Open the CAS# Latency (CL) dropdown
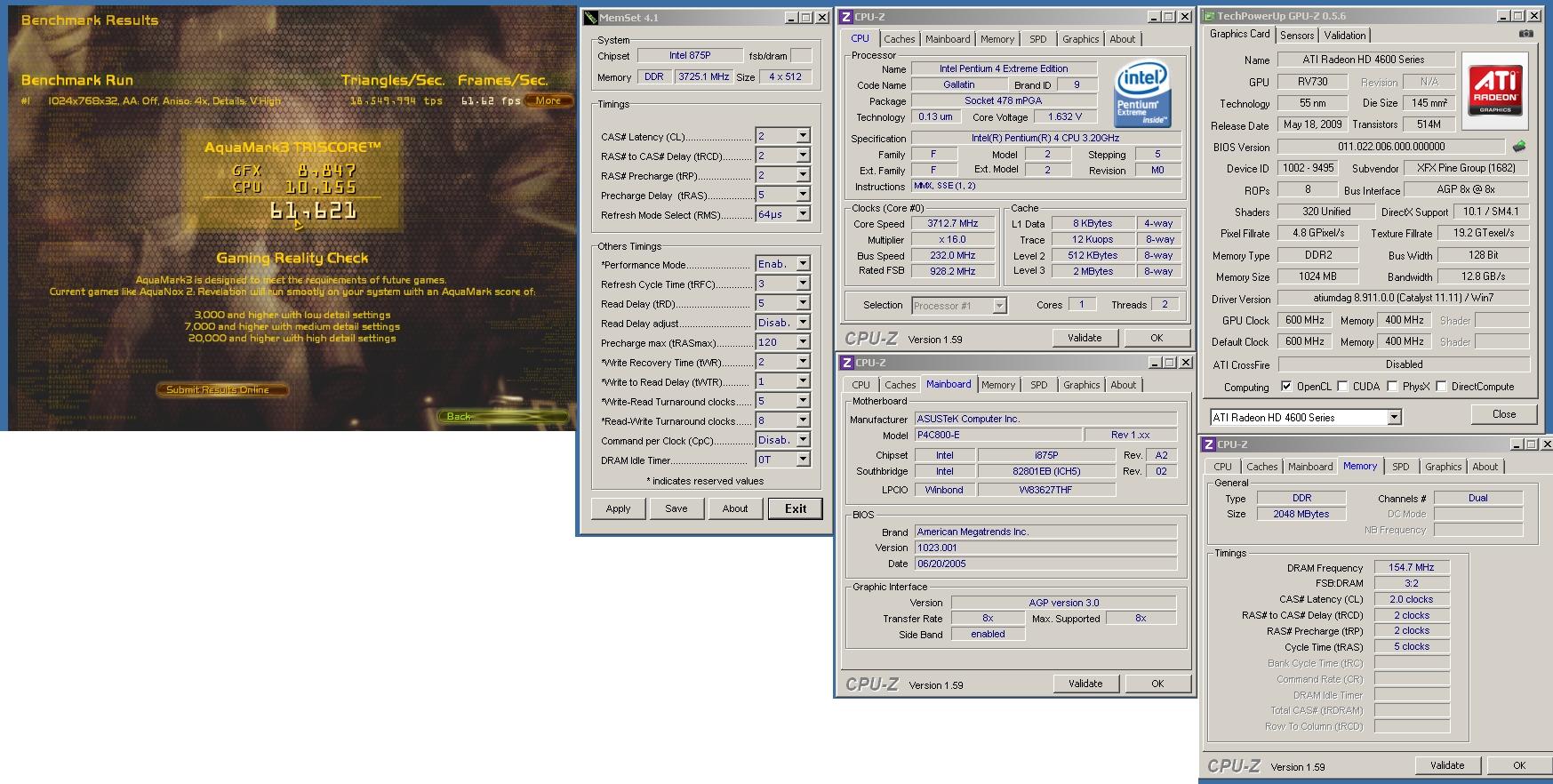1553x784 pixels. 803,136
